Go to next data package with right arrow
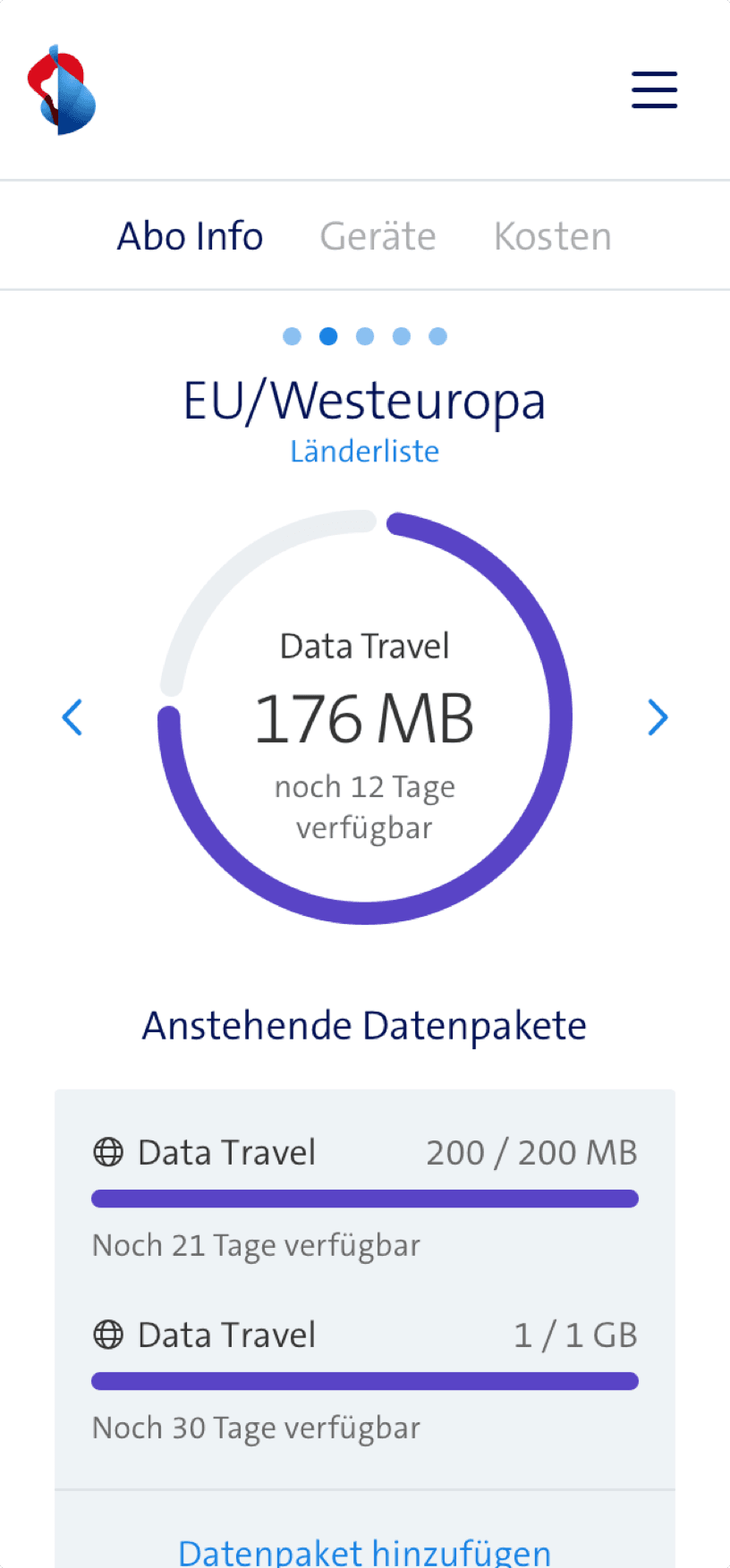The height and width of the screenshot is (1568, 730). point(658,717)
